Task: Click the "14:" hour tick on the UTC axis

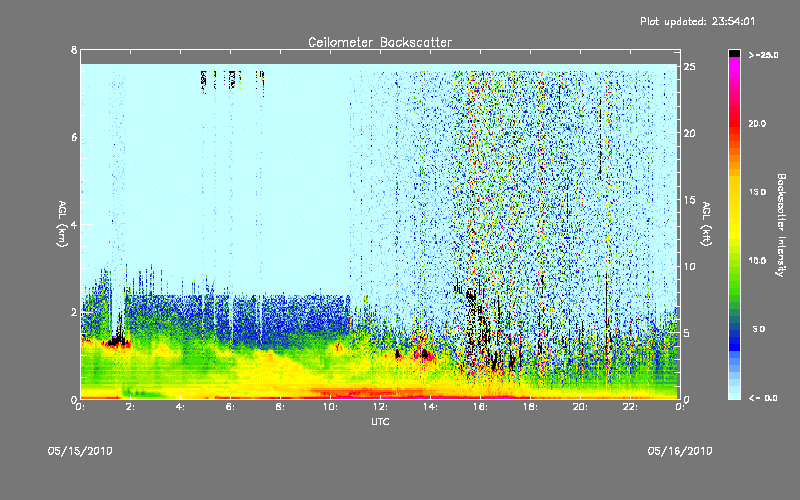Action: pyautogui.click(x=430, y=407)
